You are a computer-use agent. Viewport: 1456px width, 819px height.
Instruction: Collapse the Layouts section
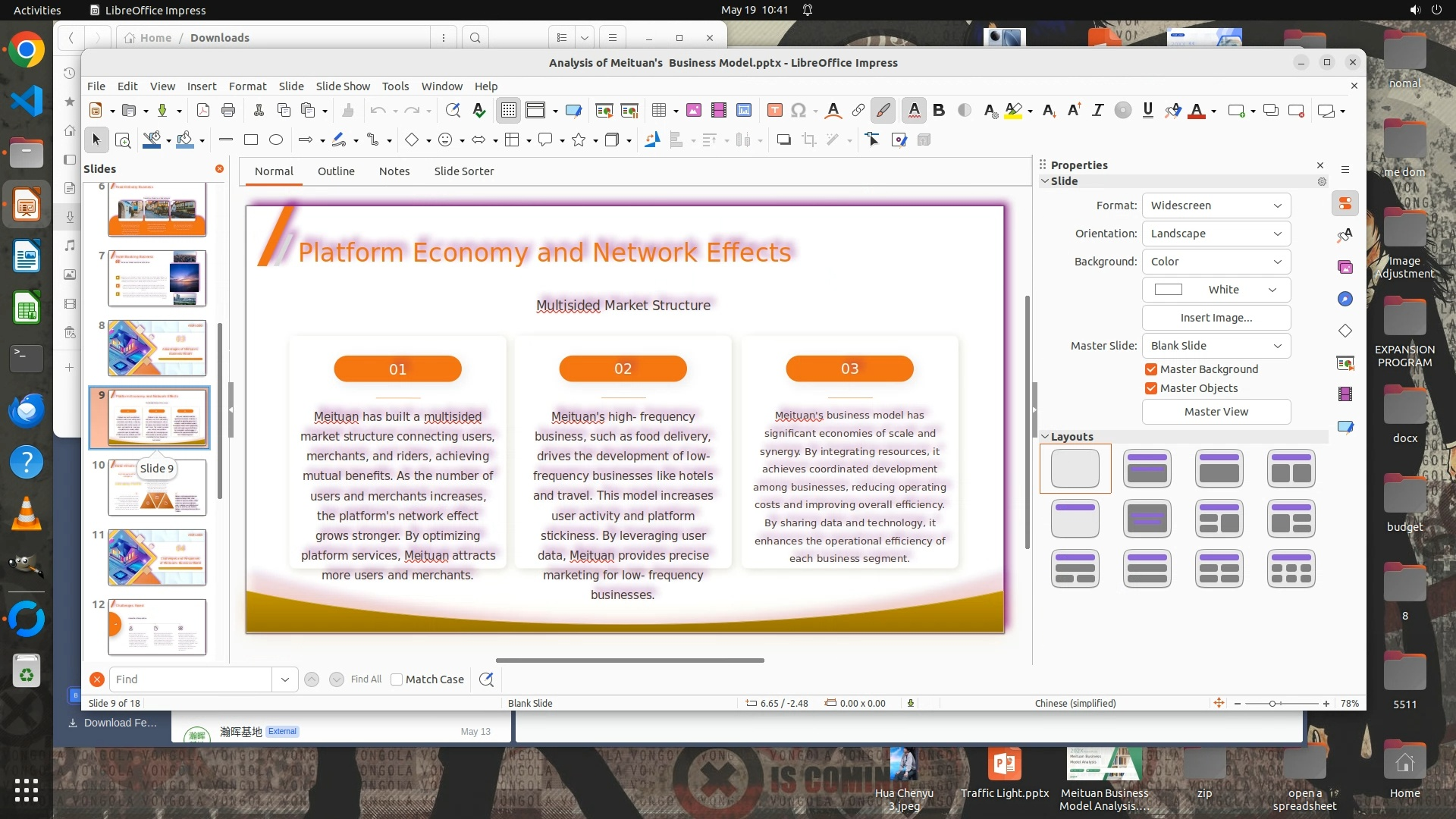[x=1045, y=437]
